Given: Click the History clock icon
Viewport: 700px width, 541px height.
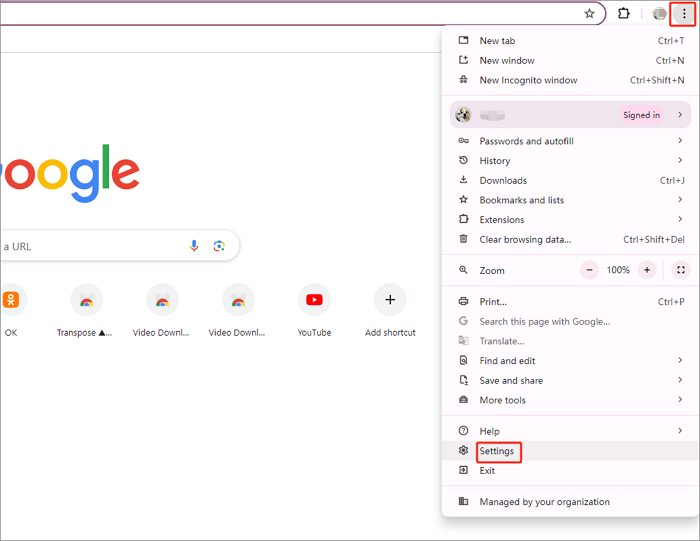Looking at the screenshot, I should point(463,160).
